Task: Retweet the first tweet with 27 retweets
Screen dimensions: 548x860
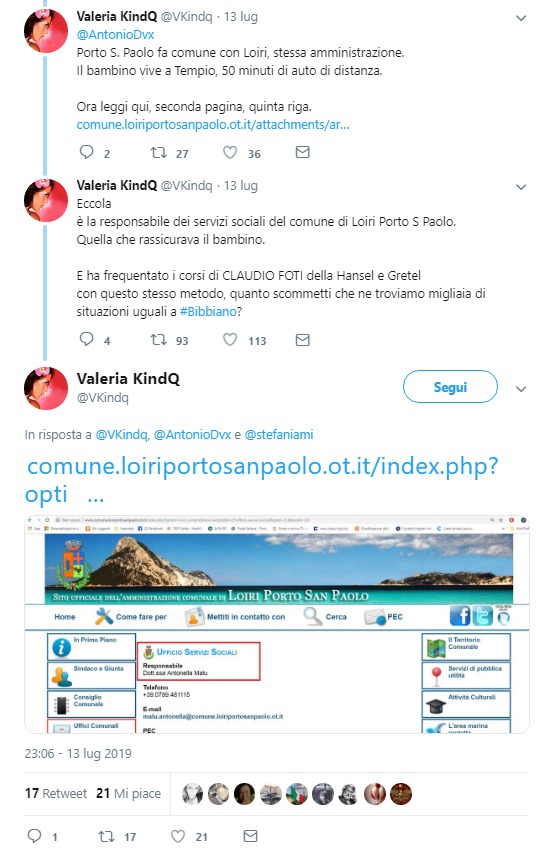Action: [x=159, y=152]
